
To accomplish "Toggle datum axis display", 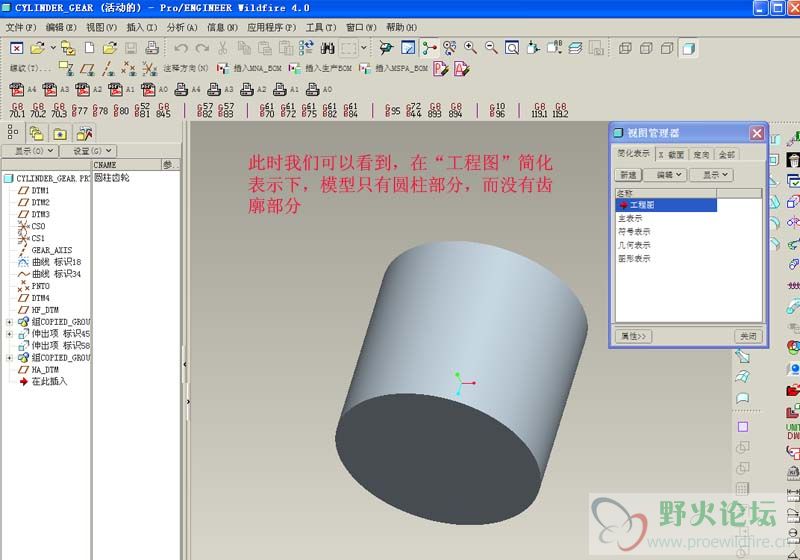I will (108, 68).
